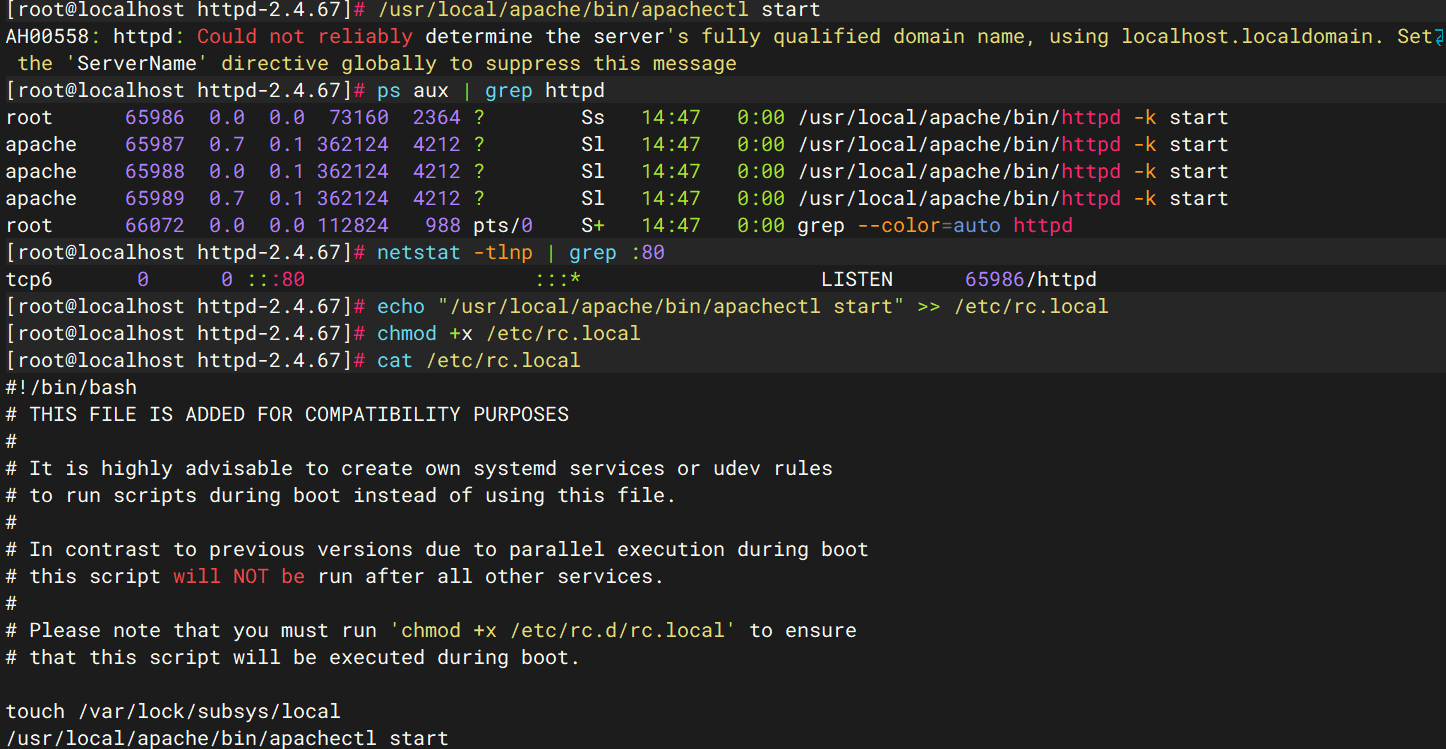Click the ':::80' local address
This screenshot has width=1446, height=749.
pyautogui.click(x=275, y=280)
